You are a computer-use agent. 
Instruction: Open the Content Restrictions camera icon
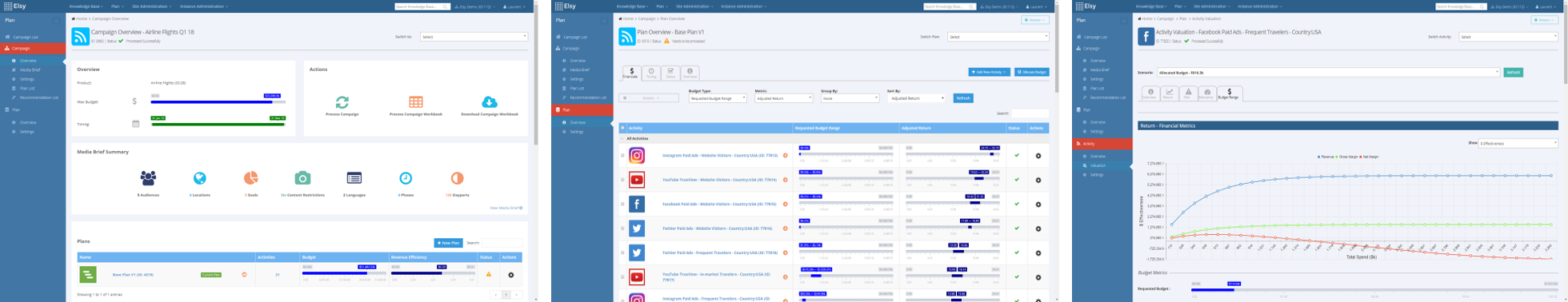pyautogui.click(x=302, y=178)
